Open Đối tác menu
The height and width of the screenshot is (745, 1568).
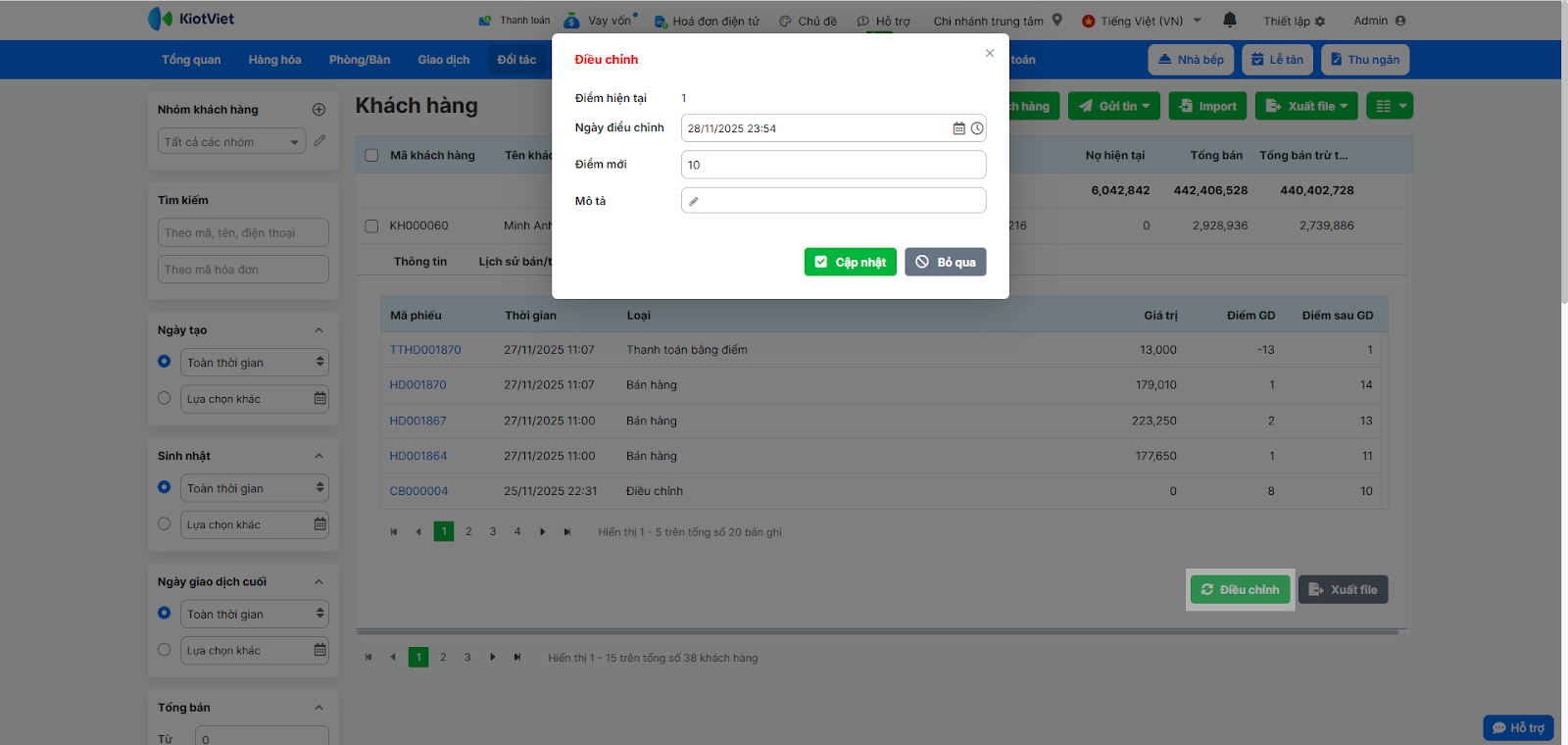pos(516,60)
